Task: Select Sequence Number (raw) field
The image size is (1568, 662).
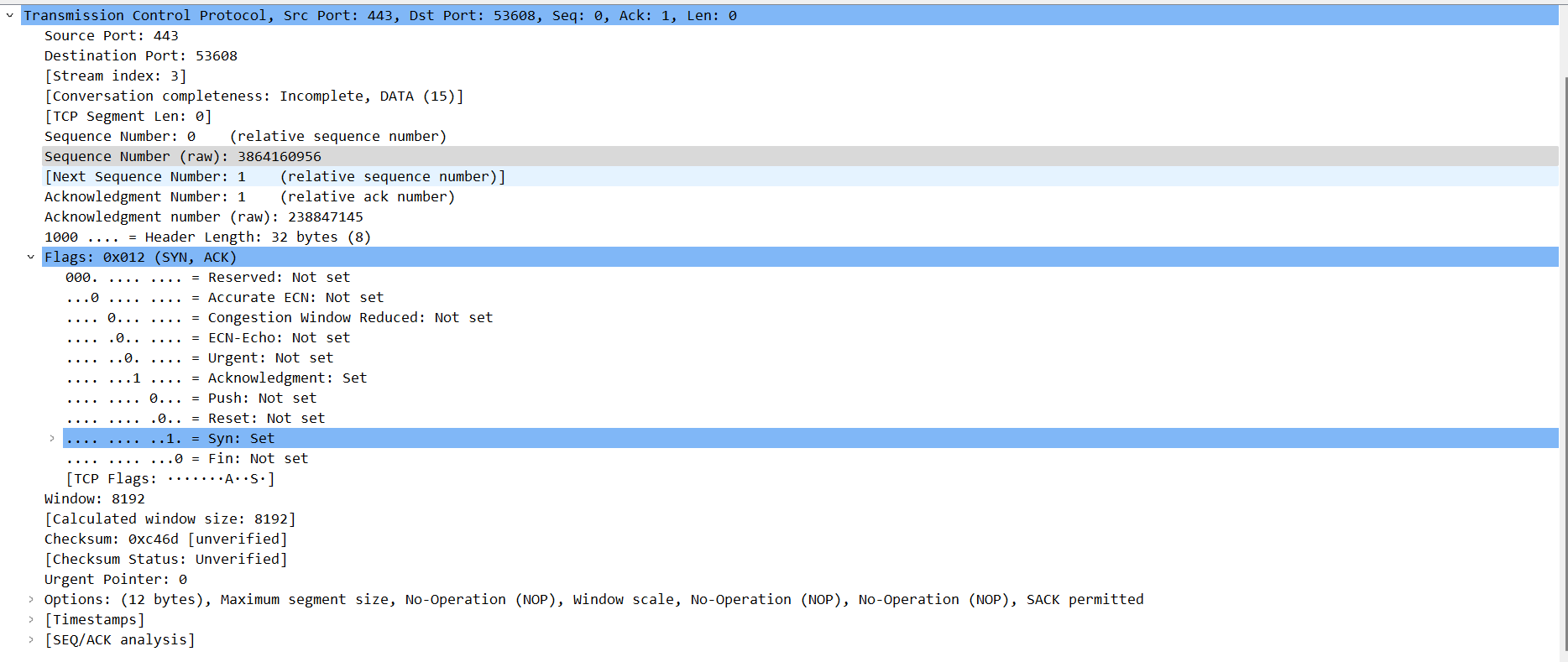Action: click(182, 156)
